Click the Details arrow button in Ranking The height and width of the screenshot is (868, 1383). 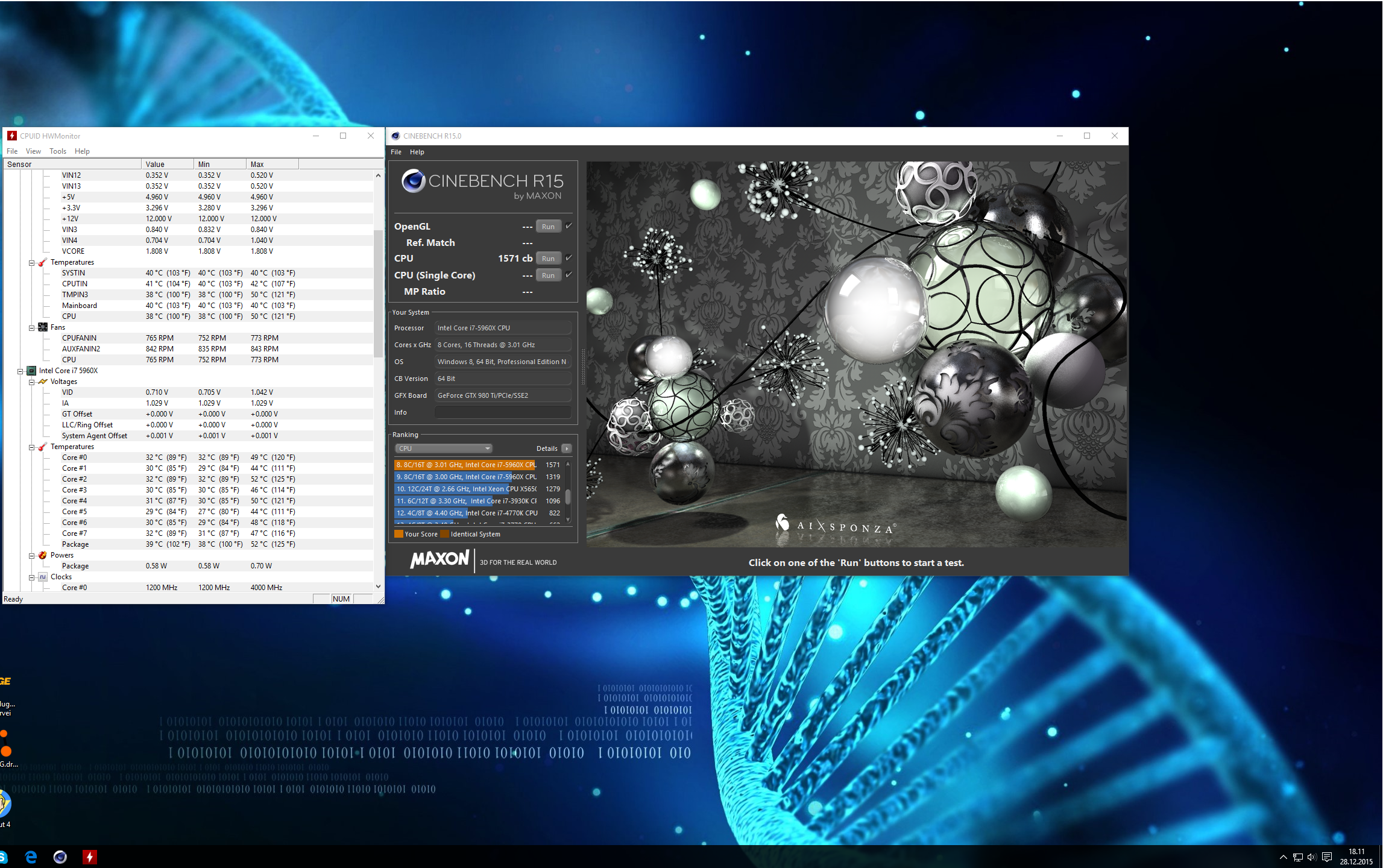tap(566, 448)
